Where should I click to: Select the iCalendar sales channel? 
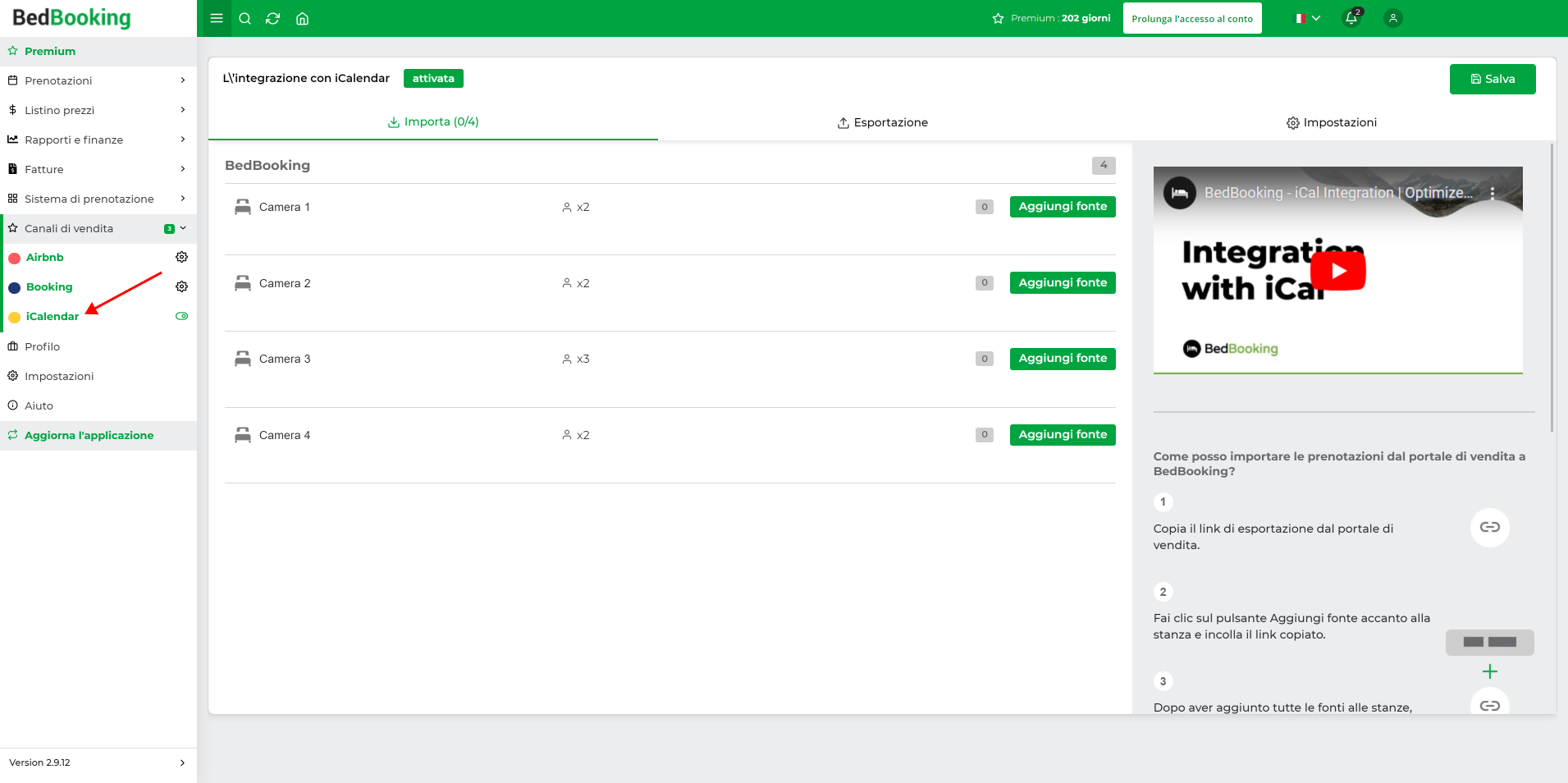tap(53, 316)
